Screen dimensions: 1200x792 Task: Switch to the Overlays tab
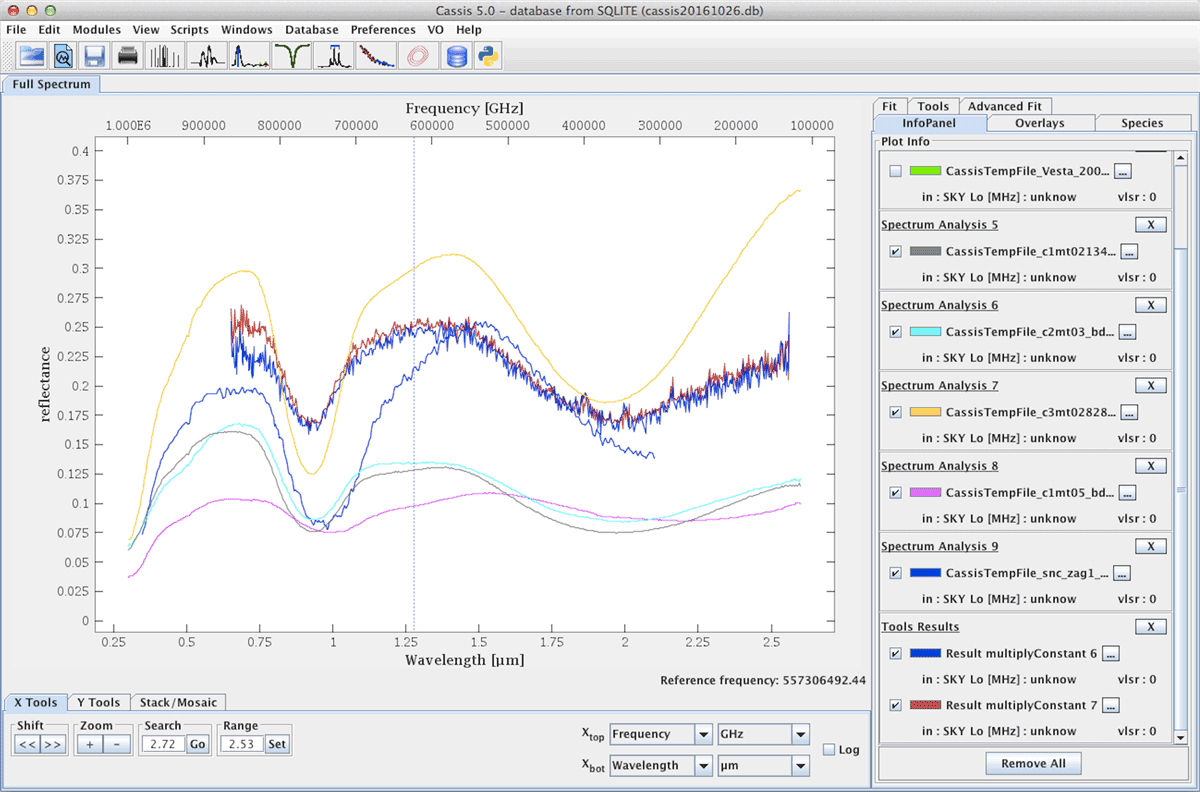tap(1039, 123)
